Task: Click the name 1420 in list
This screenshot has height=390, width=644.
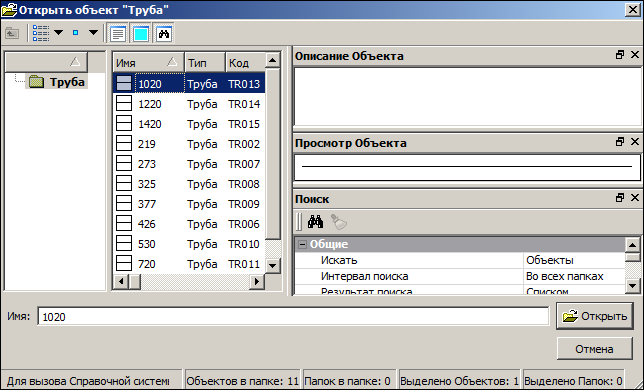Action: point(150,124)
